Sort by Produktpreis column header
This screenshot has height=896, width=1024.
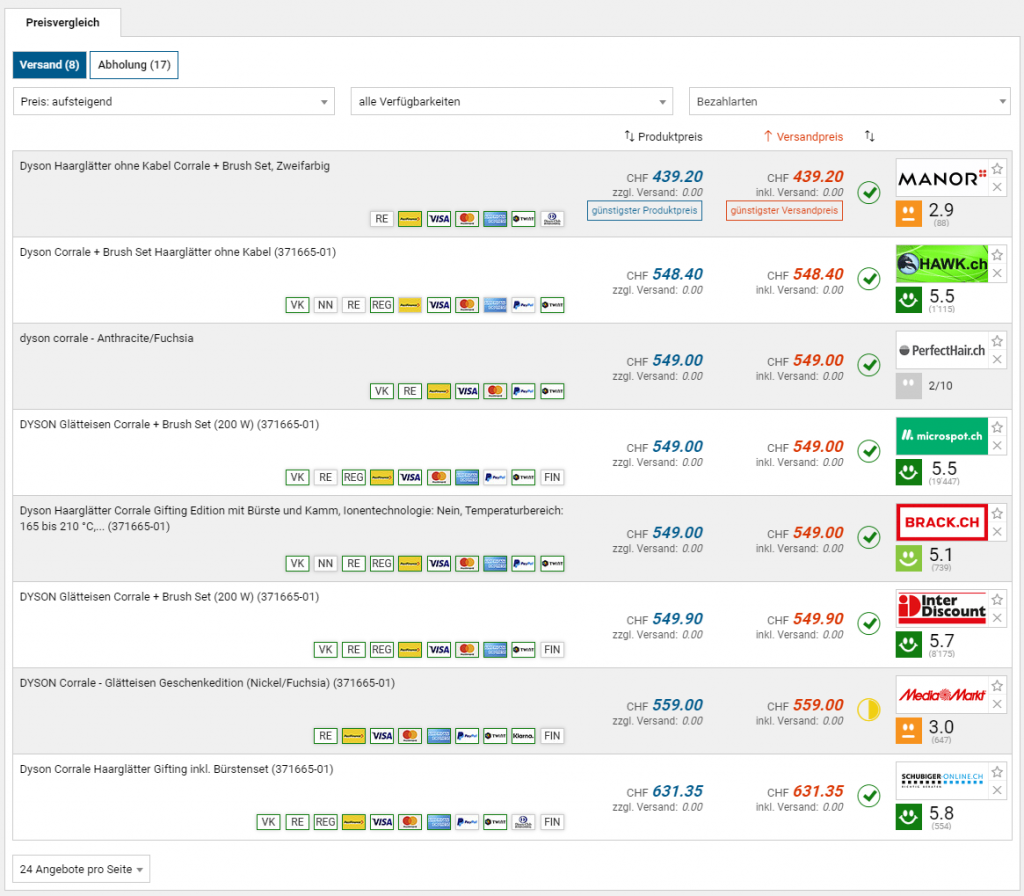663,136
